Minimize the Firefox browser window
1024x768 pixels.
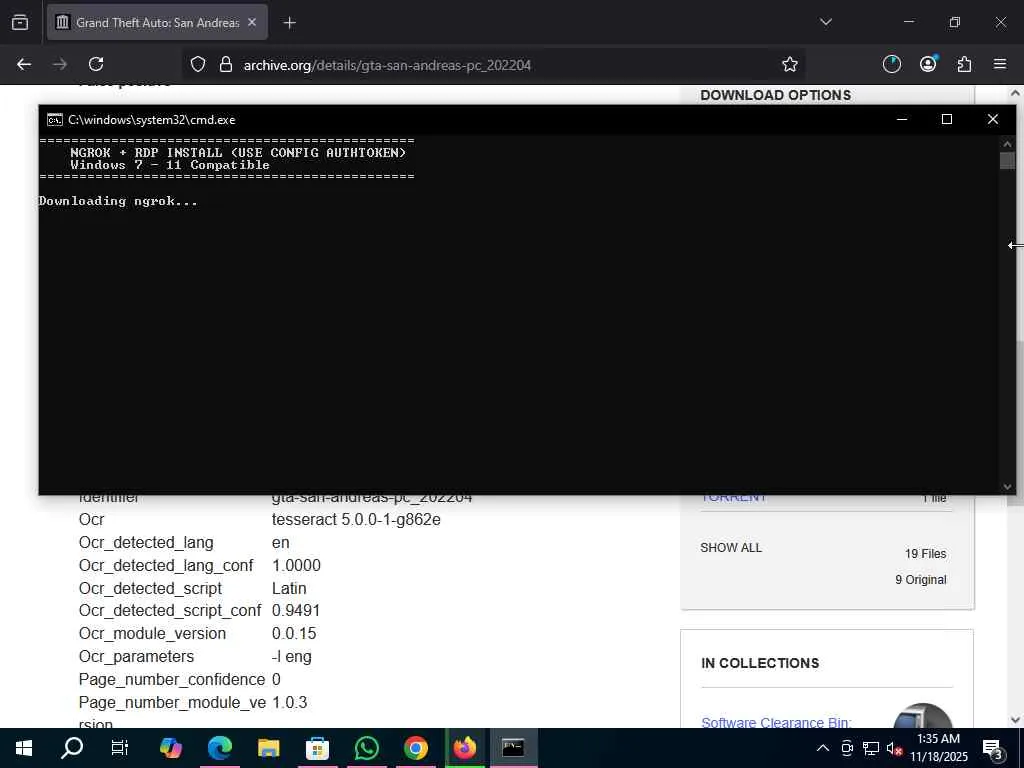coord(908,22)
